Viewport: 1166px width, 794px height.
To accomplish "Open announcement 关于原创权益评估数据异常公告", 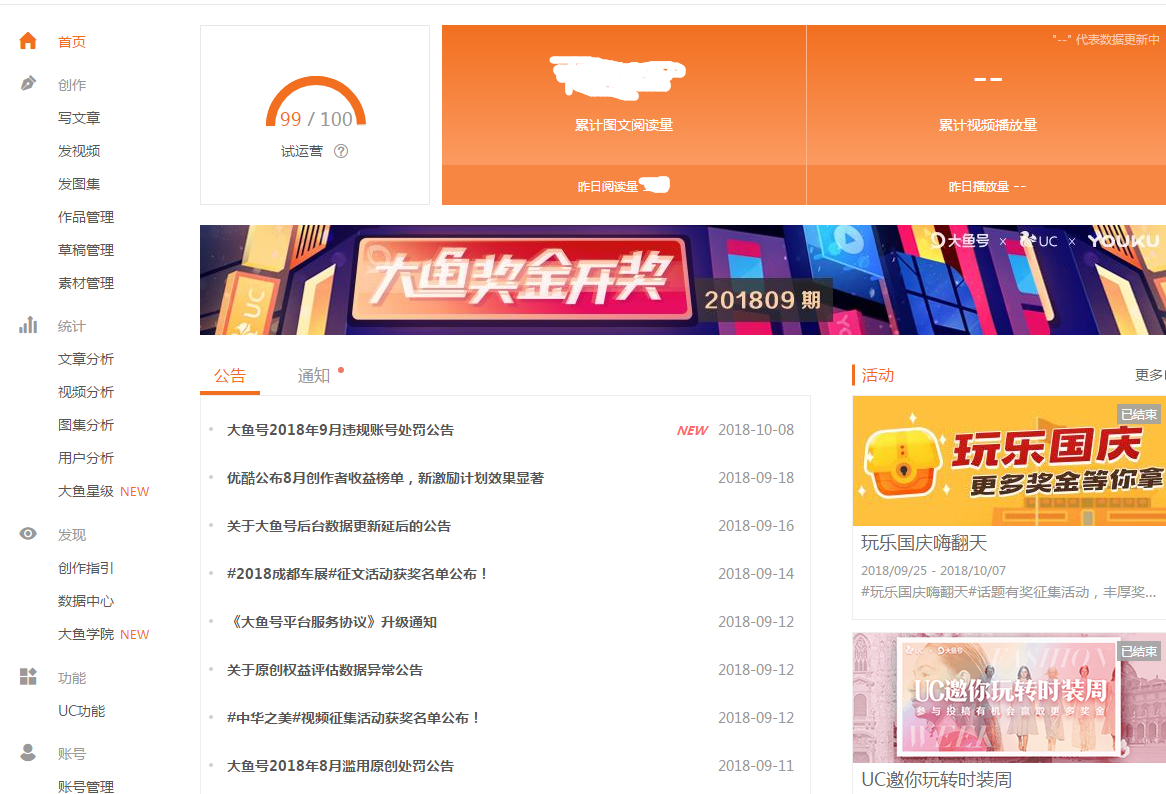I will 325,671.
